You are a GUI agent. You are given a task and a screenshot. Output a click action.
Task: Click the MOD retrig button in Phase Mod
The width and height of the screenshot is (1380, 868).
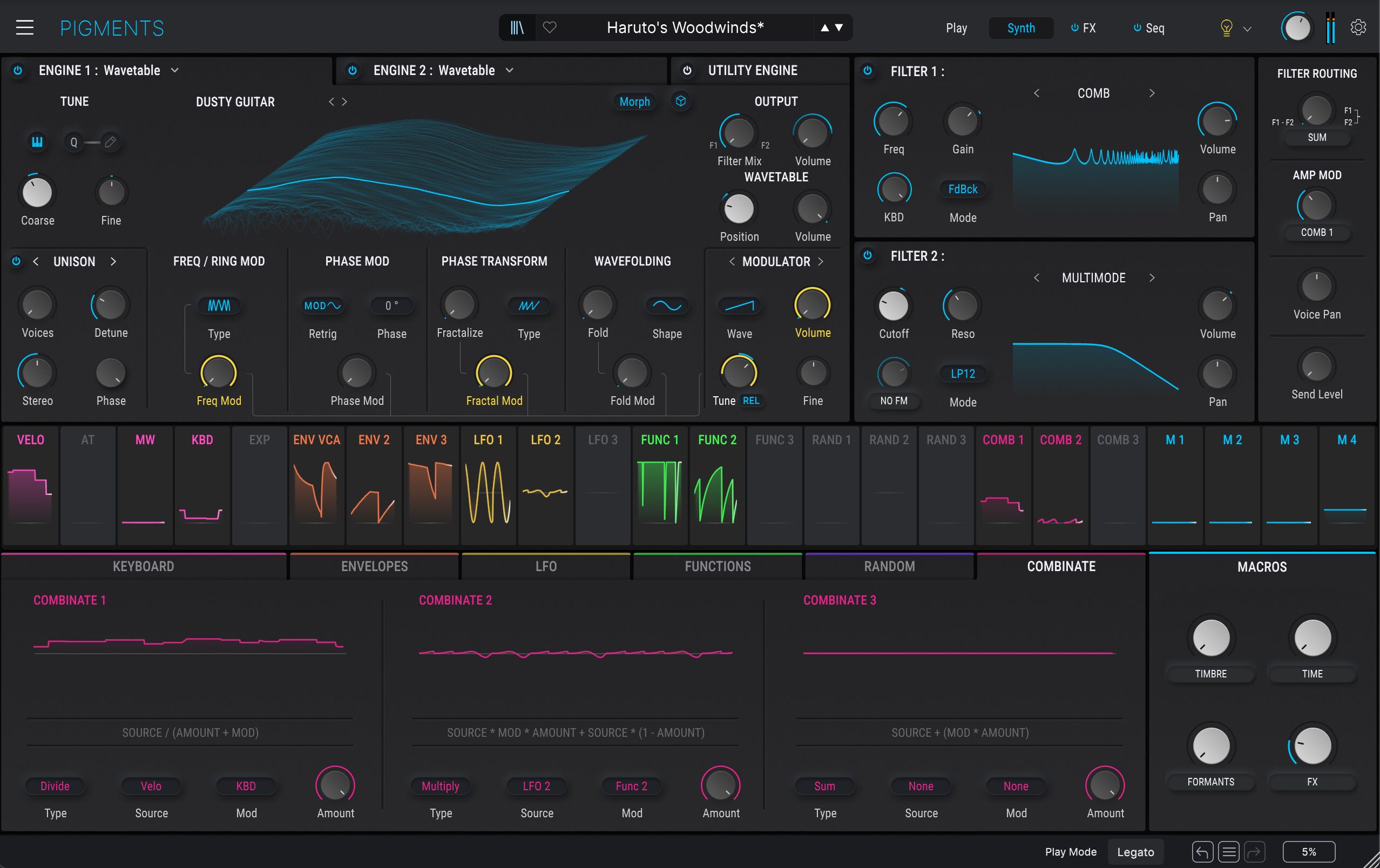pos(322,306)
